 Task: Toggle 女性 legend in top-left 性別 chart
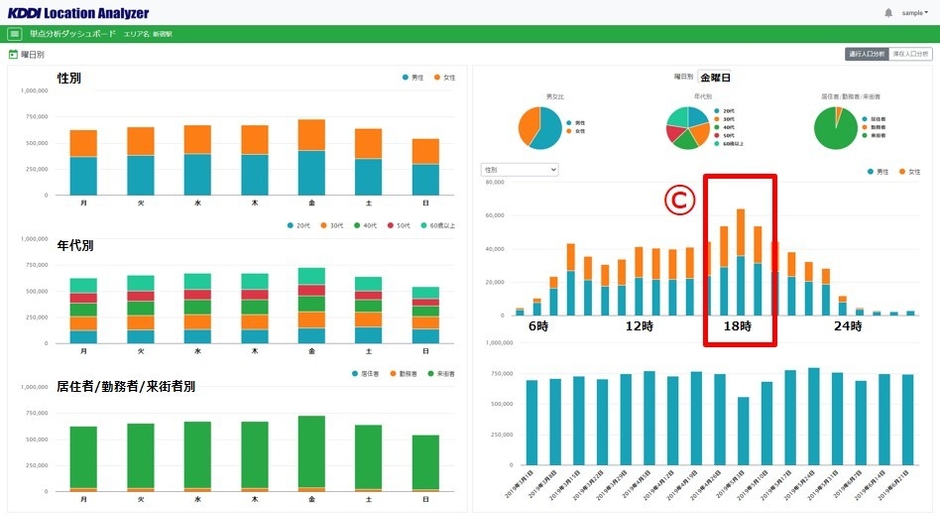[x=444, y=77]
